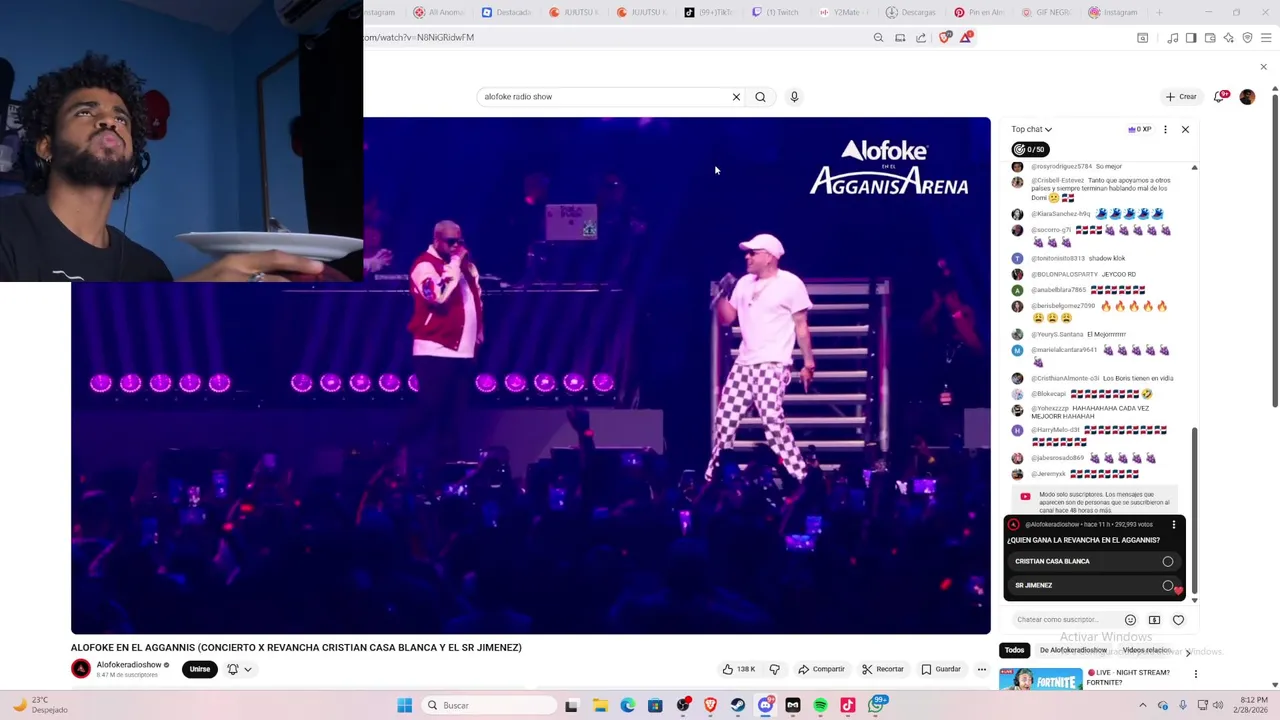Click the 0/50 points badge in chat

(x=1029, y=149)
